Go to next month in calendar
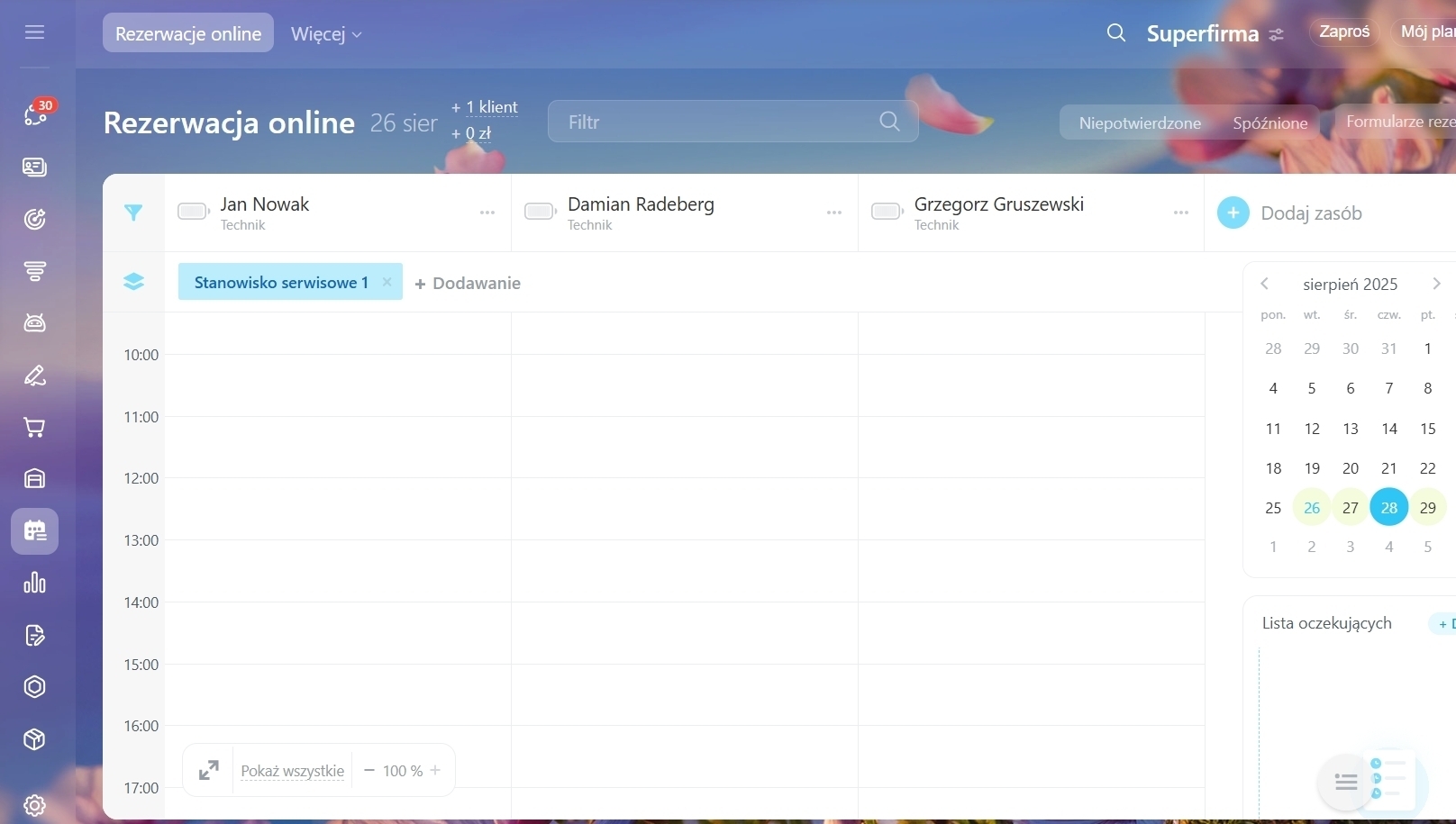Screen dimensions: 1456x824 click(x=1436, y=284)
